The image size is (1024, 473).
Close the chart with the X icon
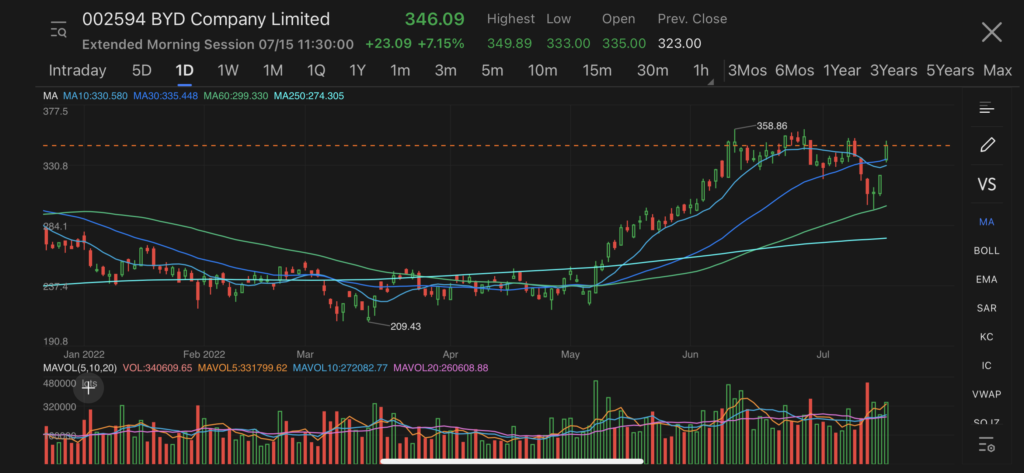coord(991,31)
